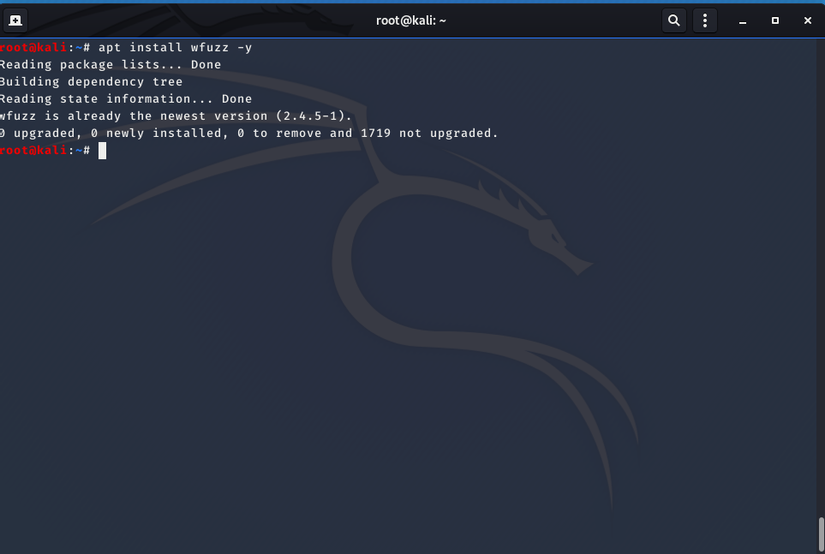Close the root@kali terminal window
The height and width of the screenshot is (554, 825).
[x=808, y=21]
